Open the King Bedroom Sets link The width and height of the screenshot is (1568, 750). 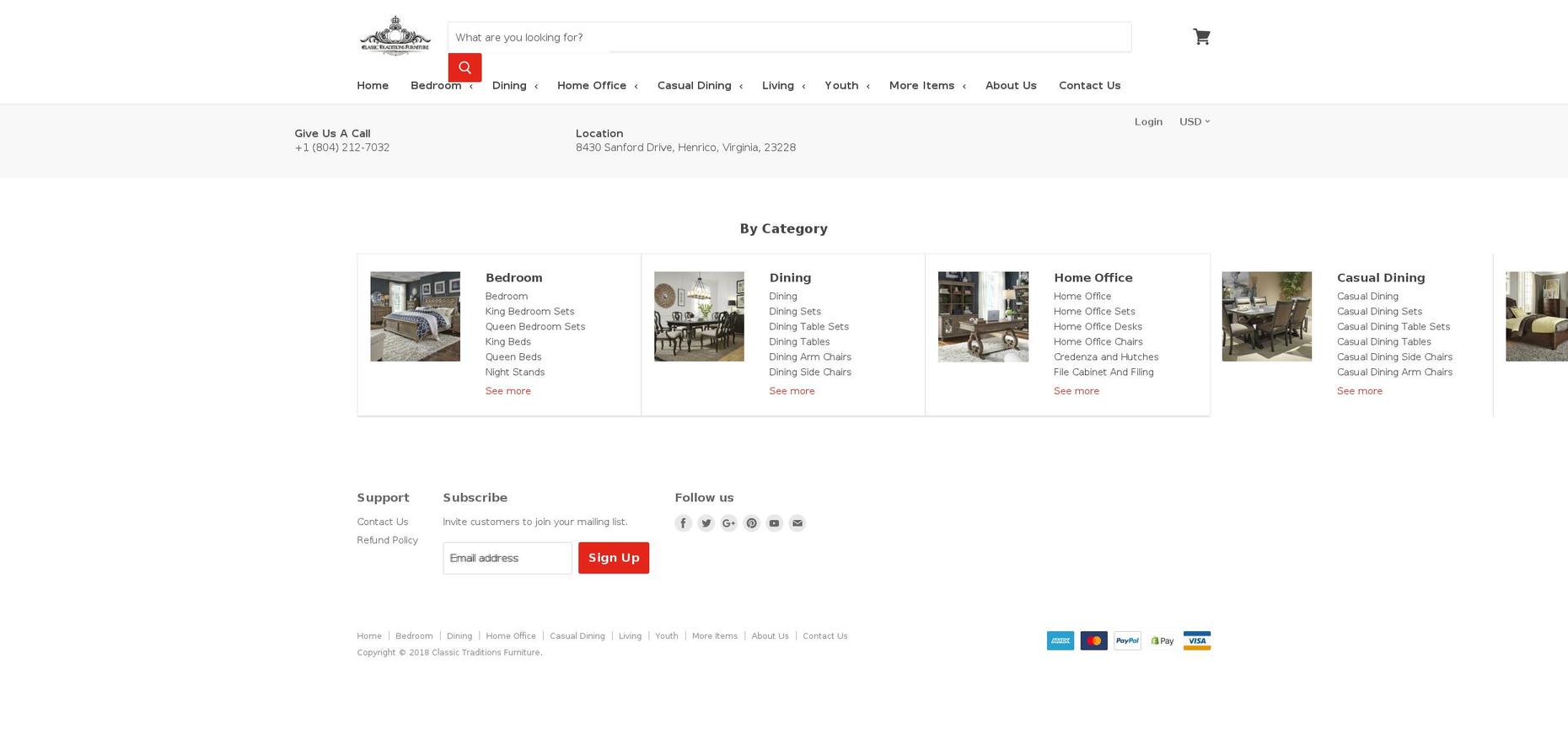[x=529, y=312]
